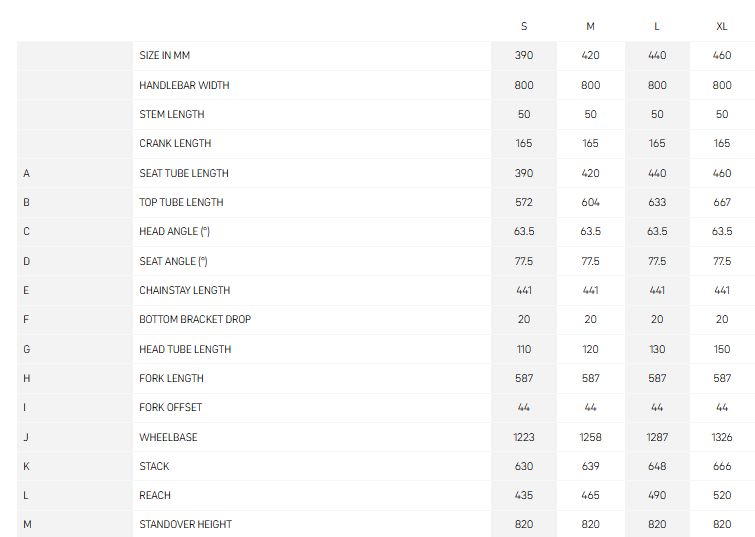Click the XL size column header
The height and width of the screenshot is (537, 755).
pyautogui.click(x=722, y=26)
